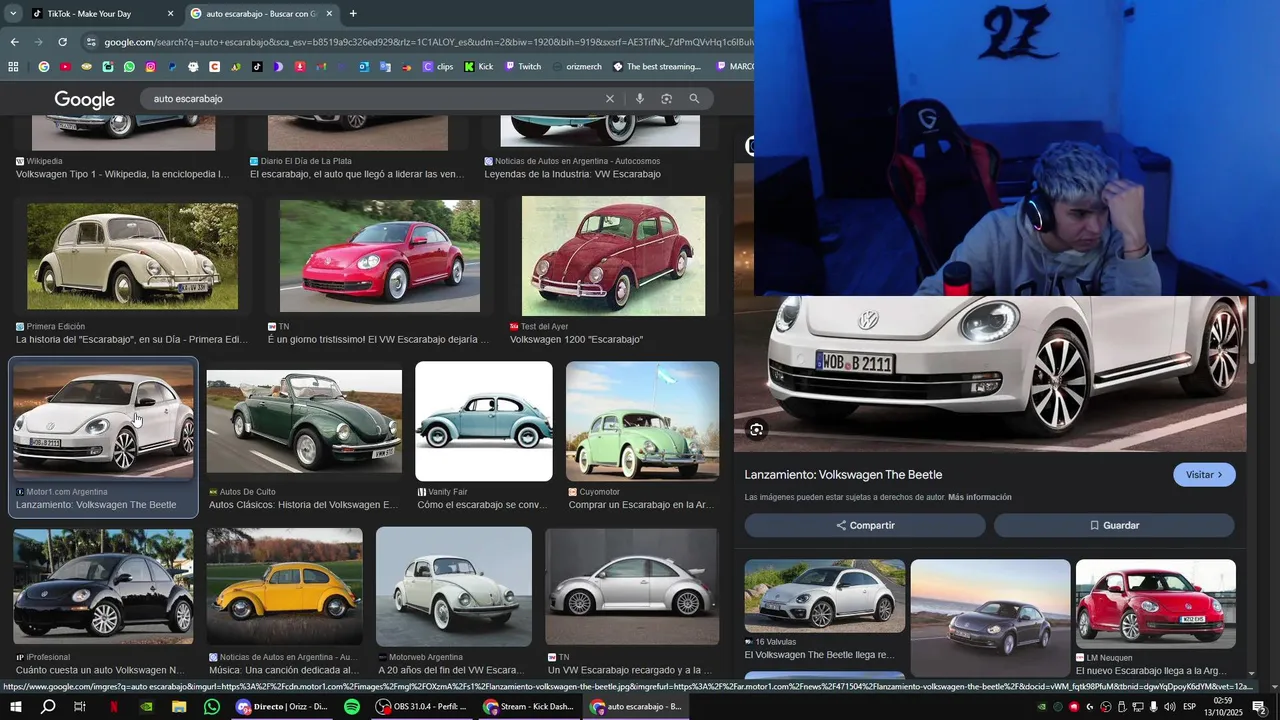Open volume control in system tray
Image resolution: width=1280 pixels, height=720 pixels.
(x=1169, y=707)
